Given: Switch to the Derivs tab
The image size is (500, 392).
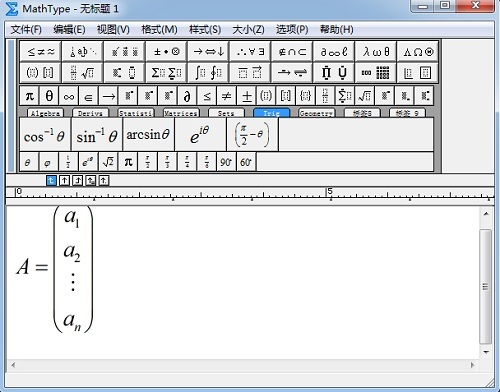Looking at the screenshot, I should point(90,113).
